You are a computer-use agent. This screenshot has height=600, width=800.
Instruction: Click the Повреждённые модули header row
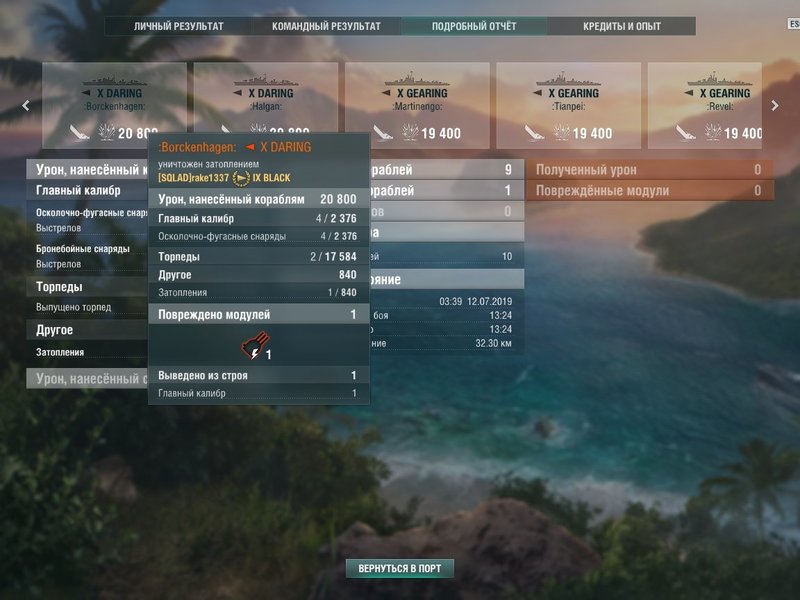[x=649, y=190]
